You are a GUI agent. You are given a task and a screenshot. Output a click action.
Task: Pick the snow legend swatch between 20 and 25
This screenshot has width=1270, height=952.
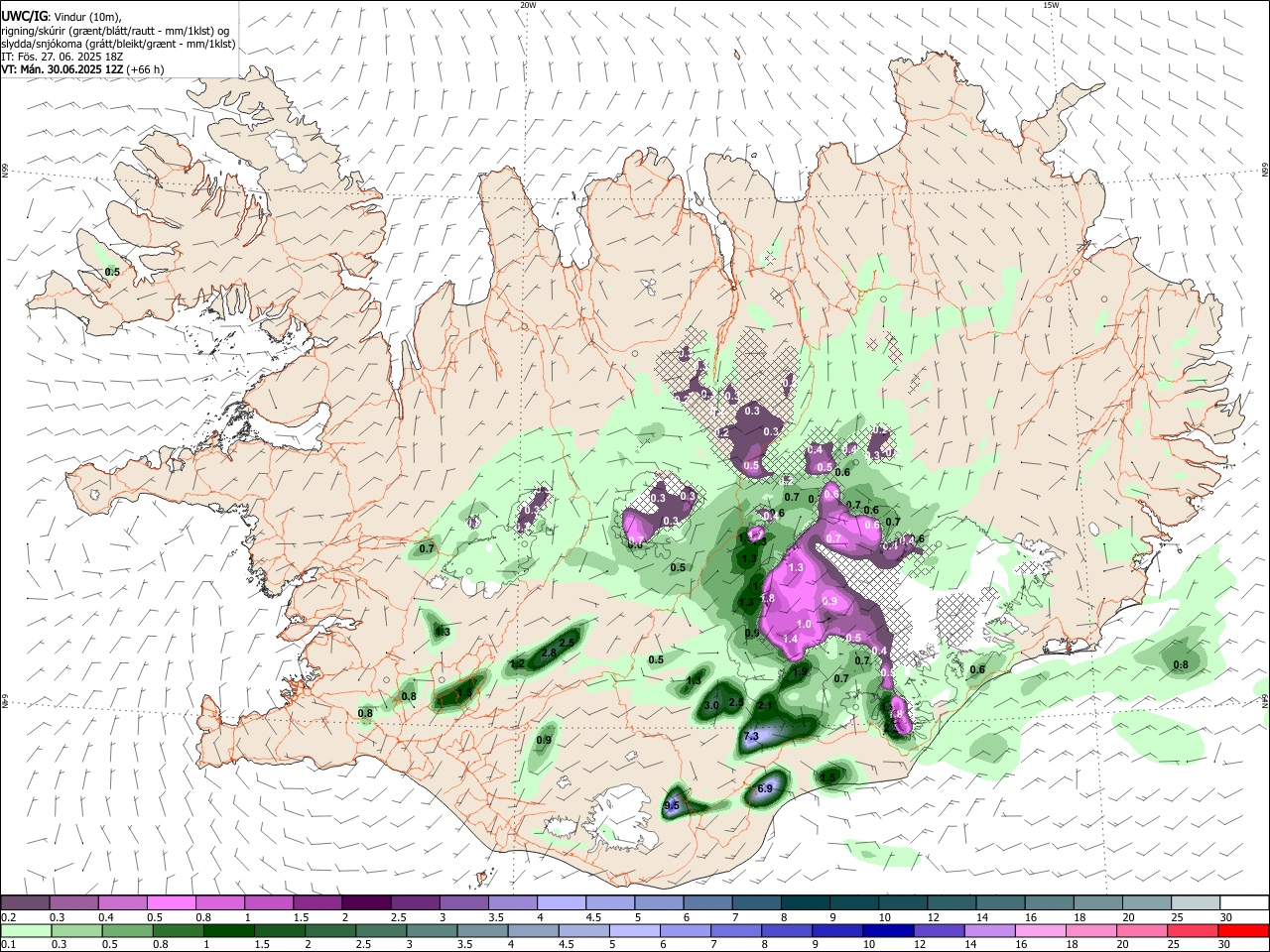1147,902
